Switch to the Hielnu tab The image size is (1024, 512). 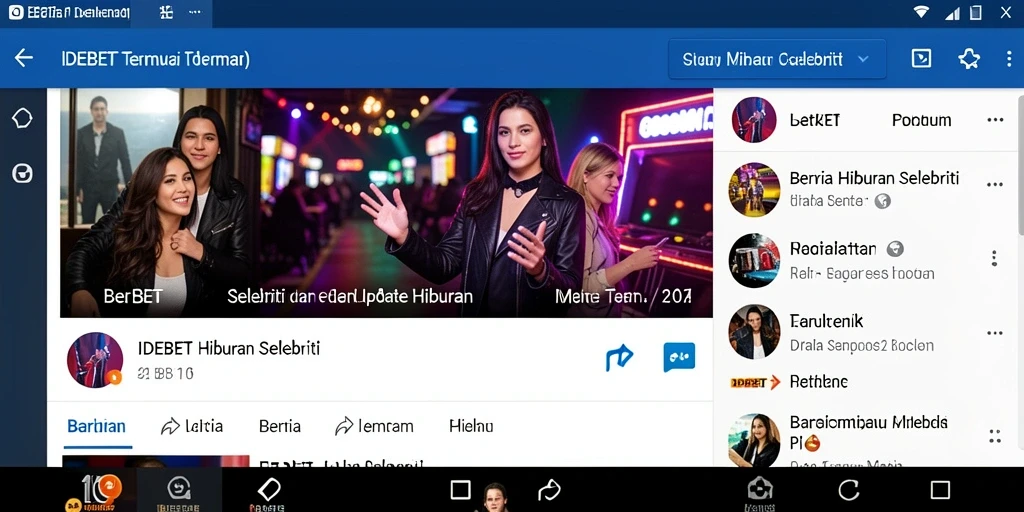(471, 426)
